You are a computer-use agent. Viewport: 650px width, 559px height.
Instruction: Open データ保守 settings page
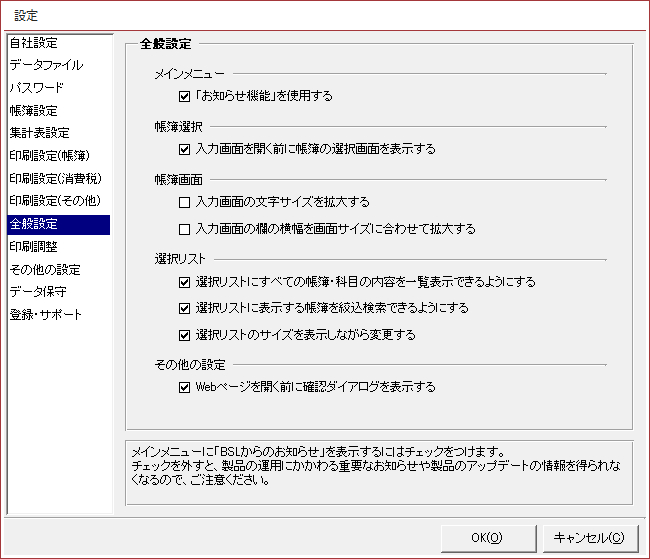coord(39,292)
